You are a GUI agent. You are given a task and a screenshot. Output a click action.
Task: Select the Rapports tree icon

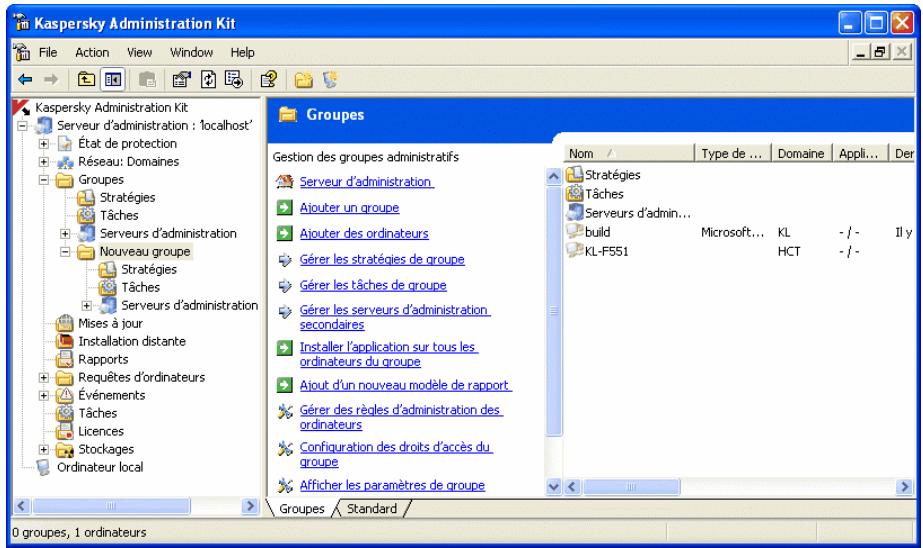point(64,359)
